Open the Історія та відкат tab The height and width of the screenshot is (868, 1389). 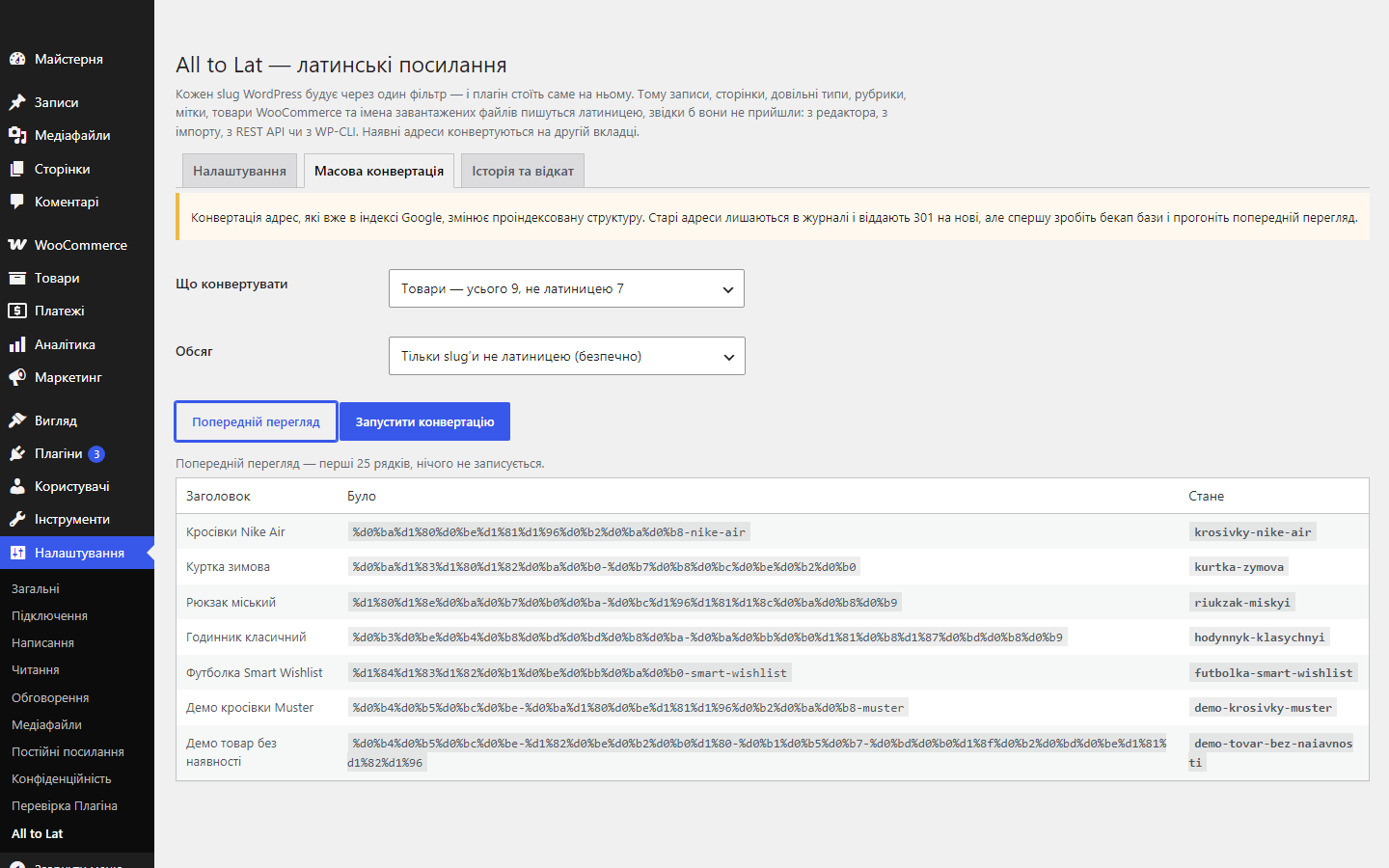pos(523,171)
